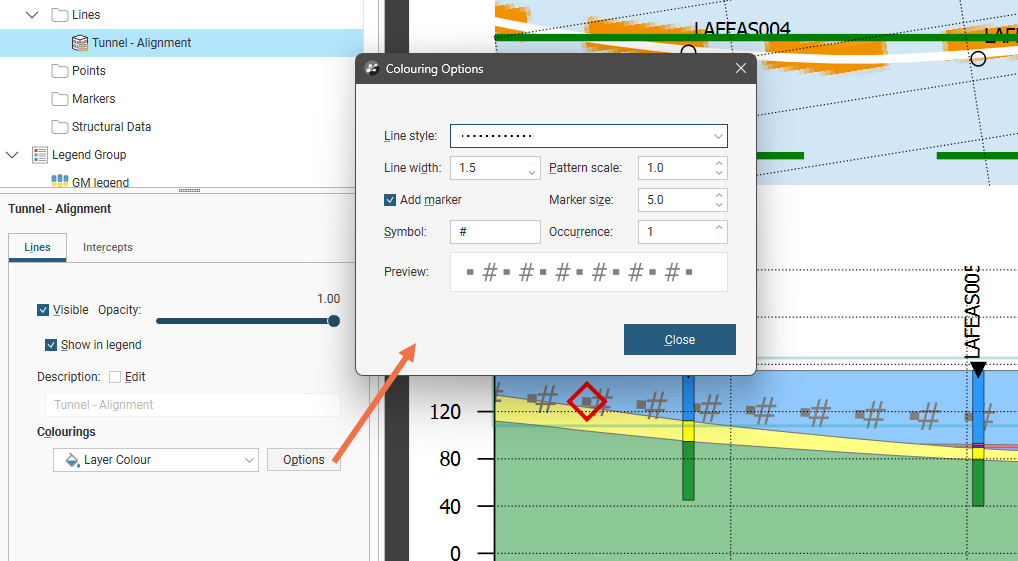Collapse the Lines folder chevron

coord(32,14)
